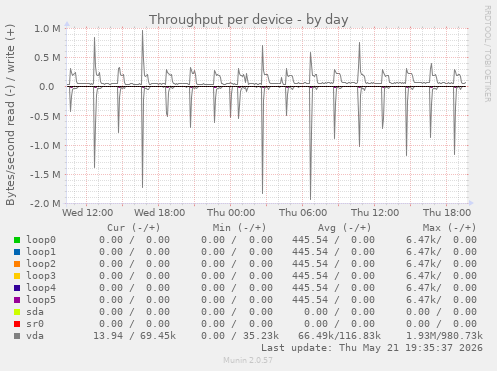Select the vda device label
Image resolution: width=497 pixels, height=371 pixels.
point(35,336)
